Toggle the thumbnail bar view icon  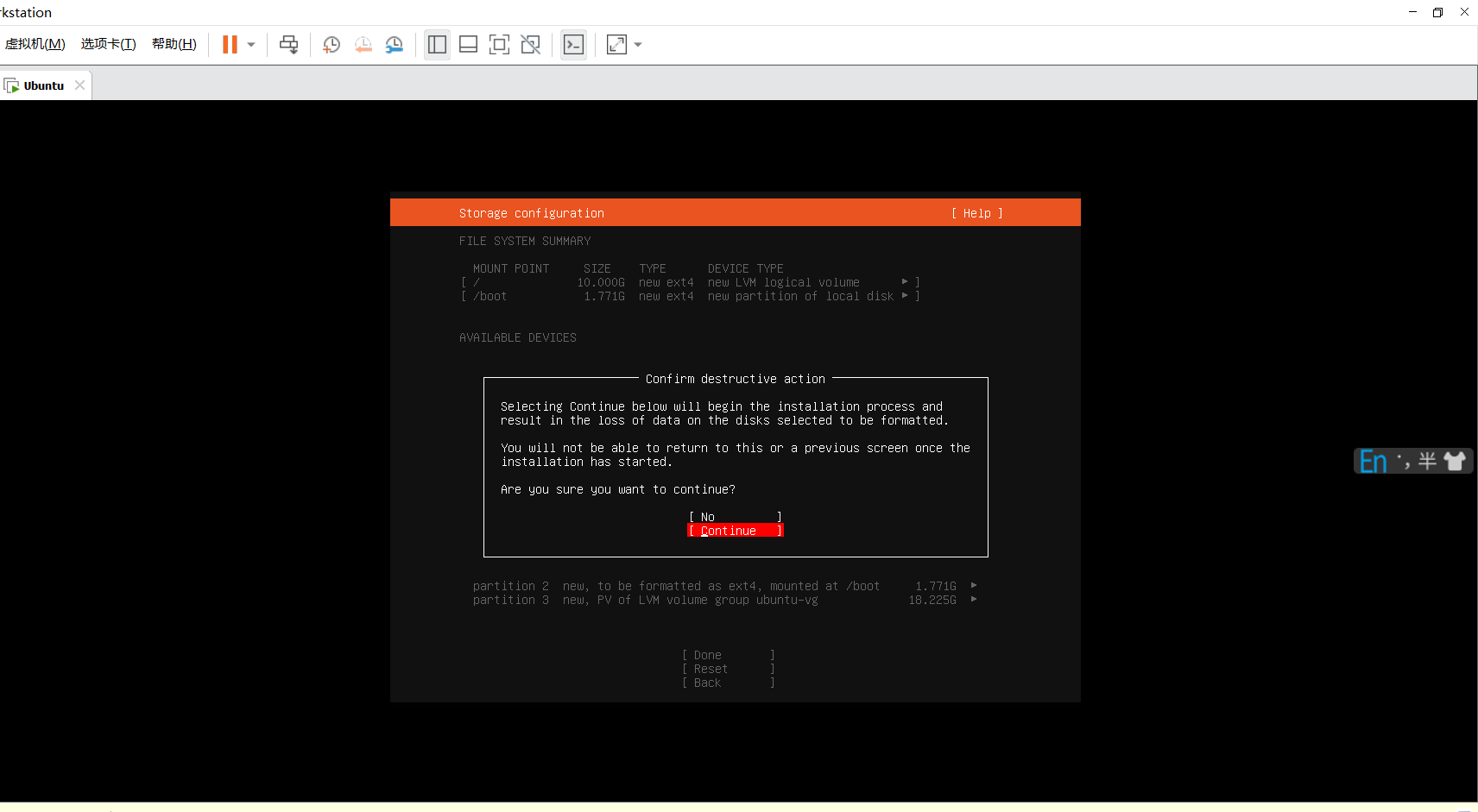point(469,45)
